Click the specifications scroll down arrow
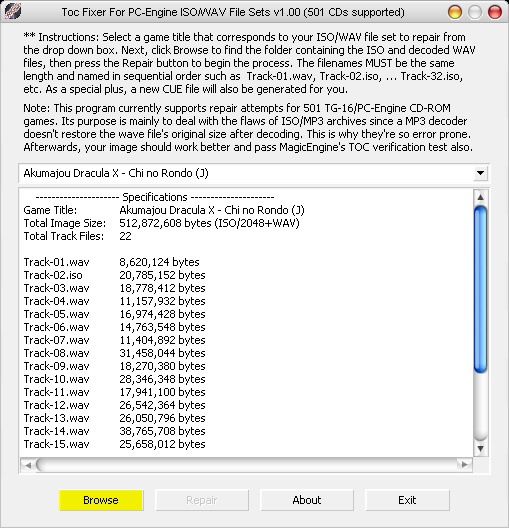Image resolution: width=509 pixels, height=528 pixels. pyautogui.click(x=481, y=449)
